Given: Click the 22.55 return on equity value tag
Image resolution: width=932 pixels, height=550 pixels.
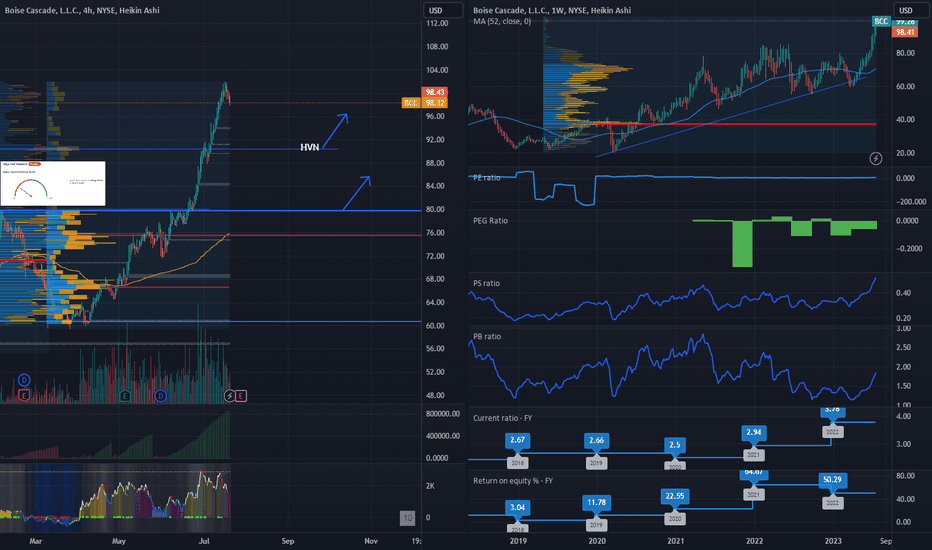Looking at the screenshot, I should [675, 496].
